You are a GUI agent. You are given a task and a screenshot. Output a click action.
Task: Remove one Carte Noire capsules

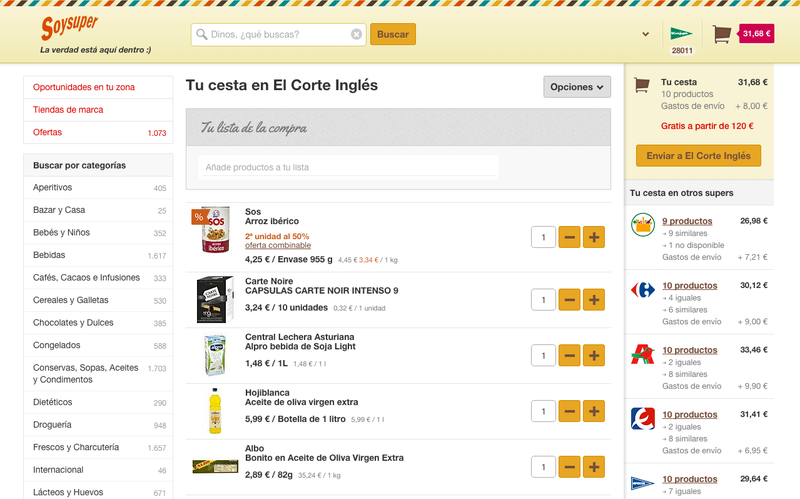[x=569, y=300]
